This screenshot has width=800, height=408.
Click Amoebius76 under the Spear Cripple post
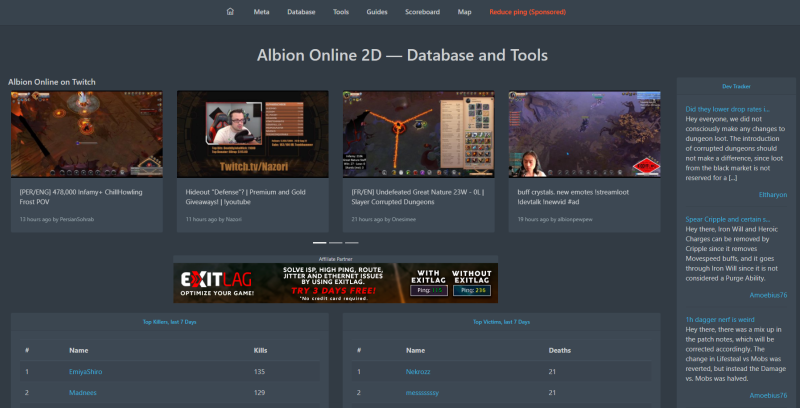768,295
